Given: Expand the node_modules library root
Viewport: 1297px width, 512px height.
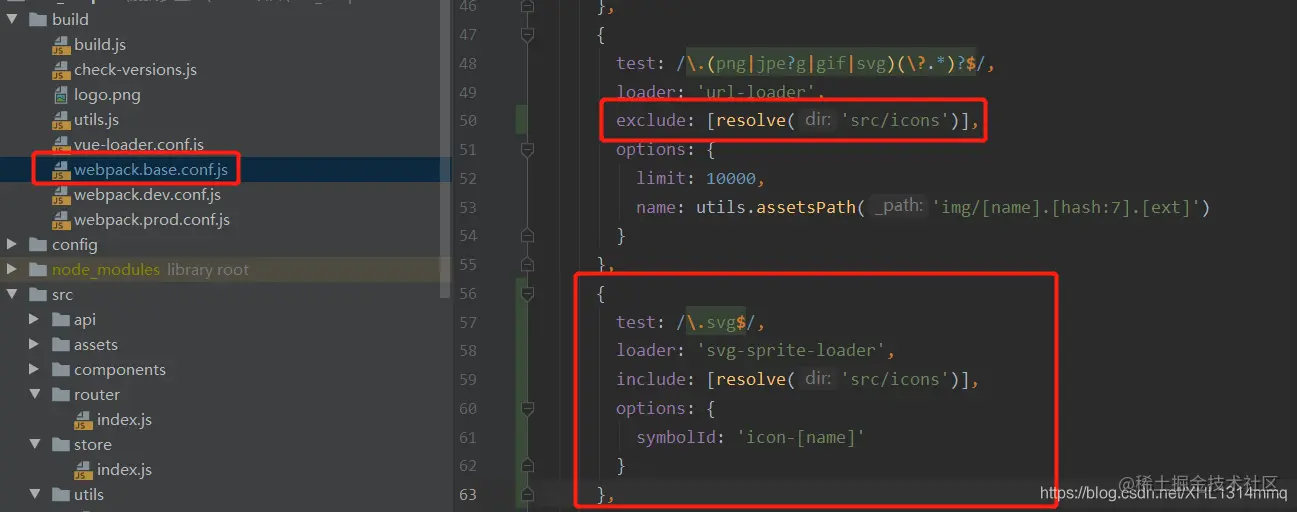Looking at the screenshot, I should 12,270.
